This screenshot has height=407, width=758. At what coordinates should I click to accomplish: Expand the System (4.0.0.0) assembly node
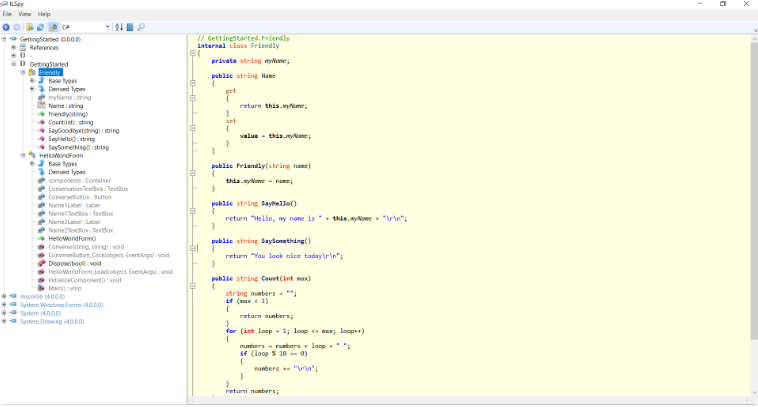[x=4, y=313]
